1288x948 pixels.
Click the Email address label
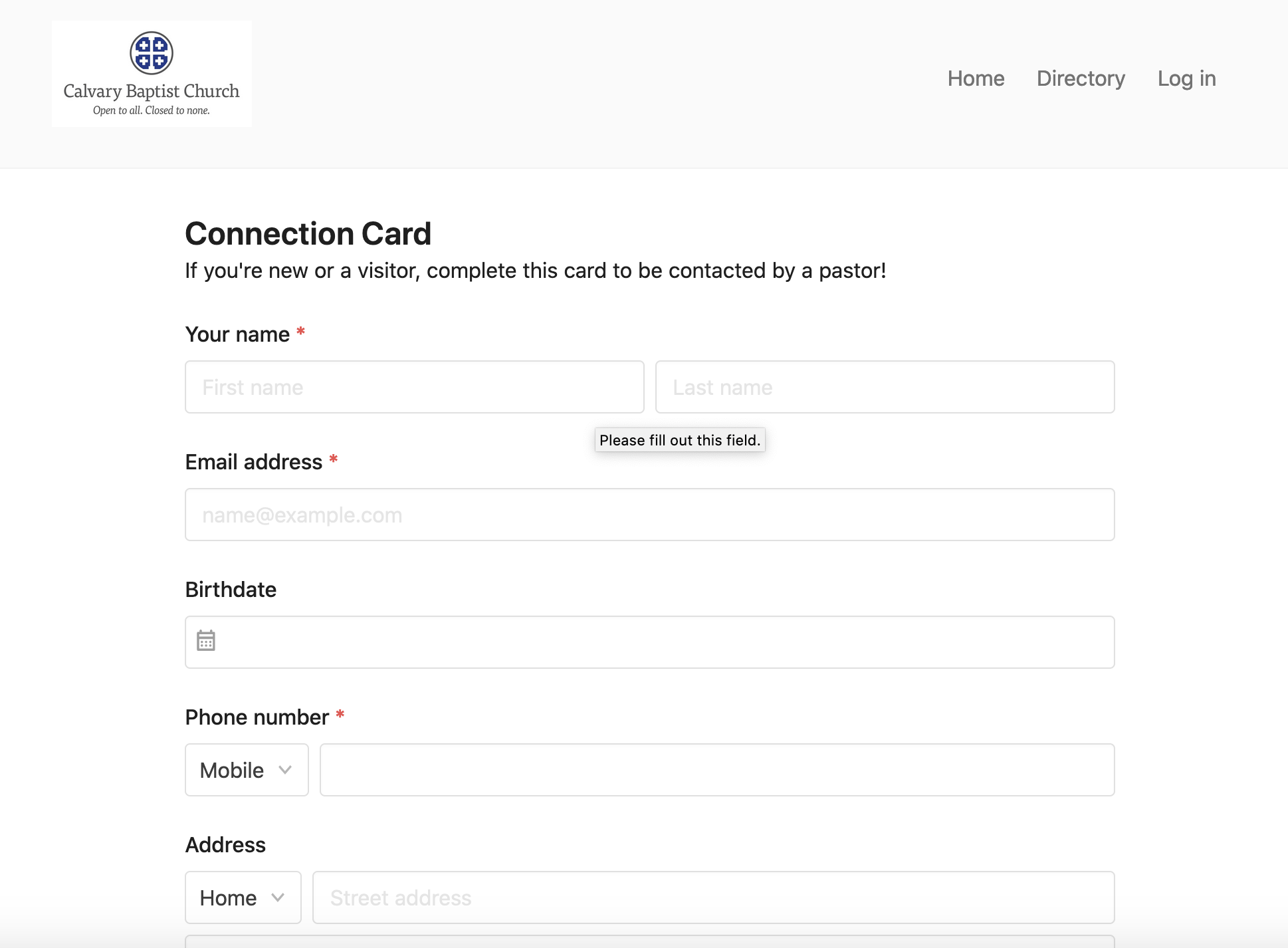point(253,462)
